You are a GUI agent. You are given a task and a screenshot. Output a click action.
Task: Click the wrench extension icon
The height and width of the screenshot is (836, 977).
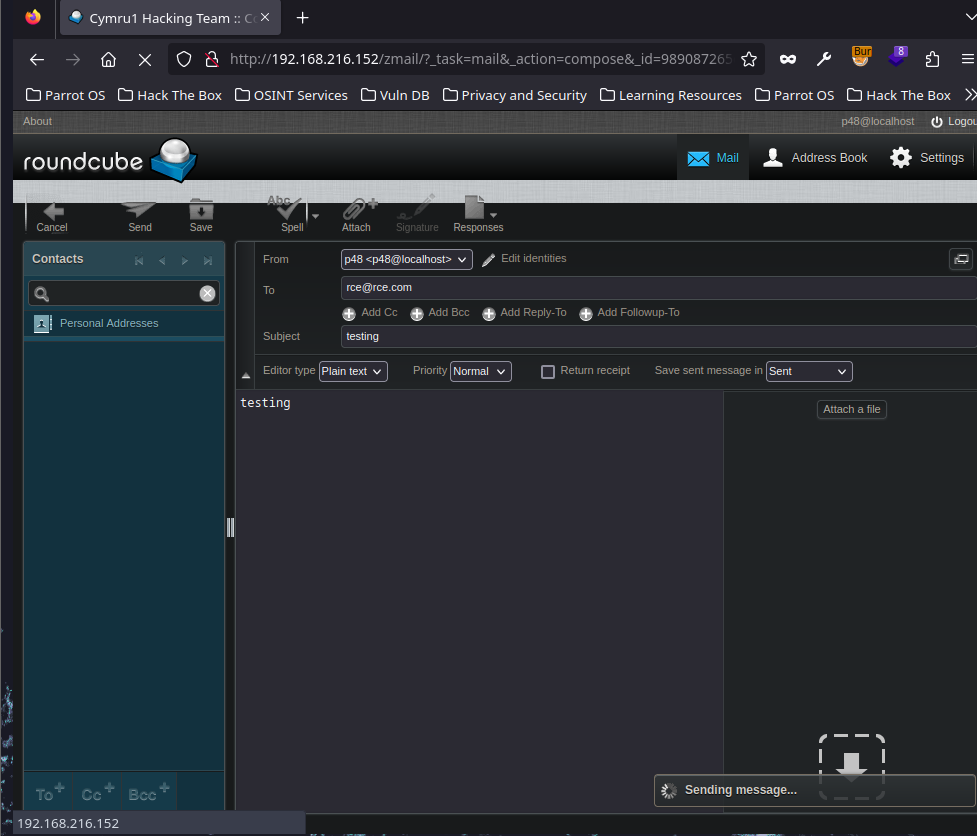point(824,59)
